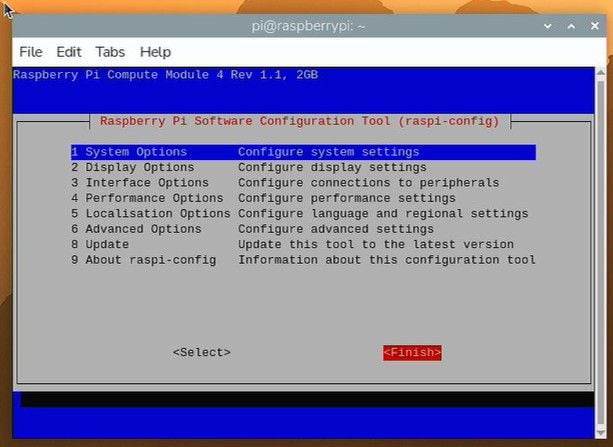Close the terminal window
This screenshot has width=613, height=447.
tap(595, 26)
